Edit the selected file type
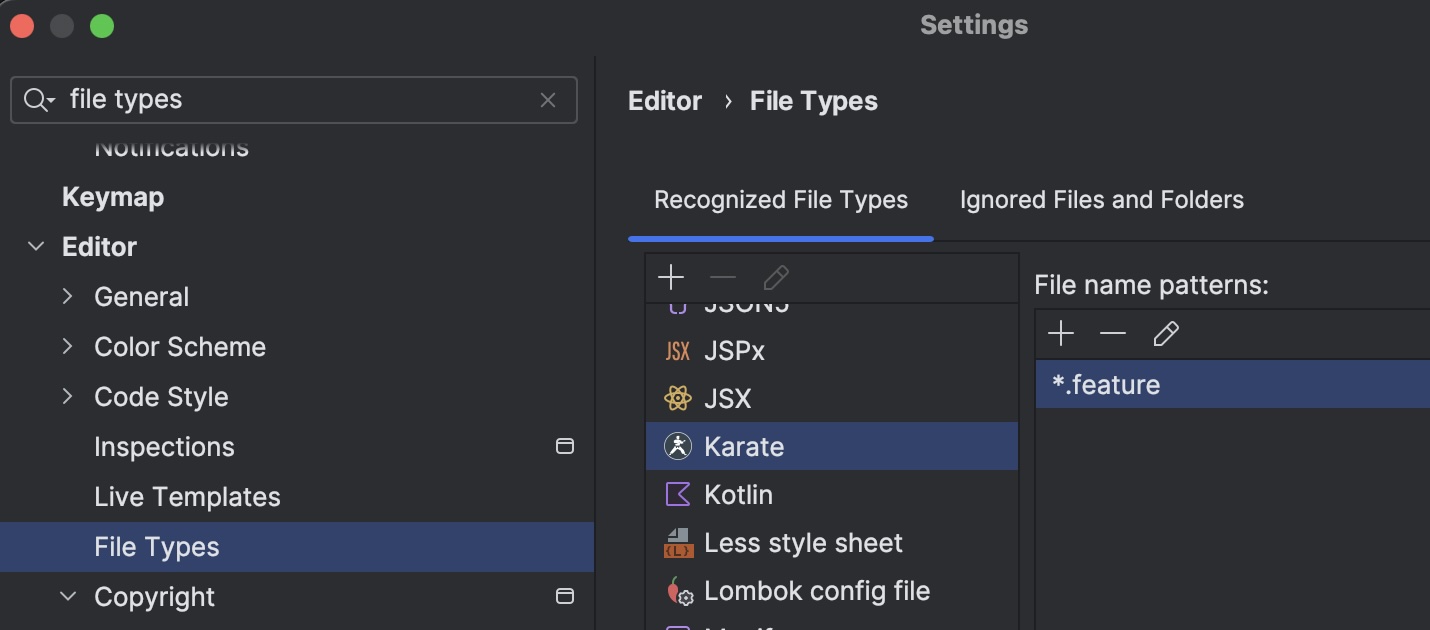This screenshot has width=1430, height=630. [x=775, y=277]
